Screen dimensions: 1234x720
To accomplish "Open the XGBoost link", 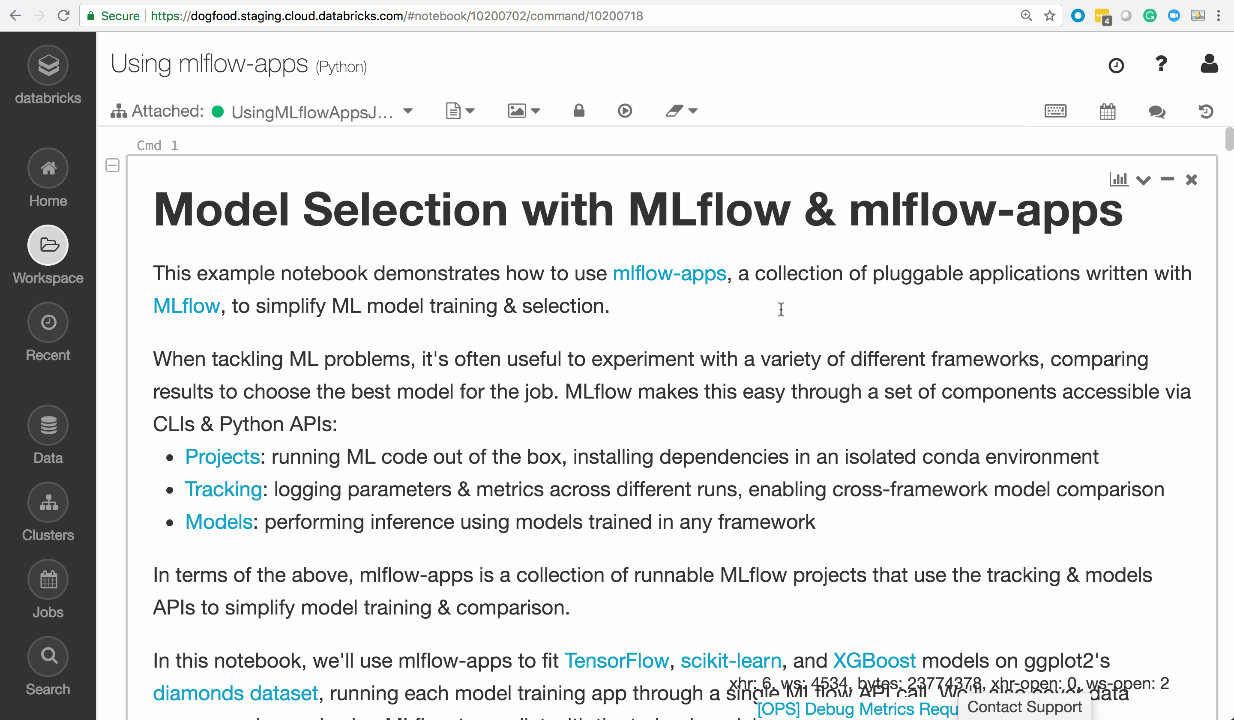I will point(874,661).
